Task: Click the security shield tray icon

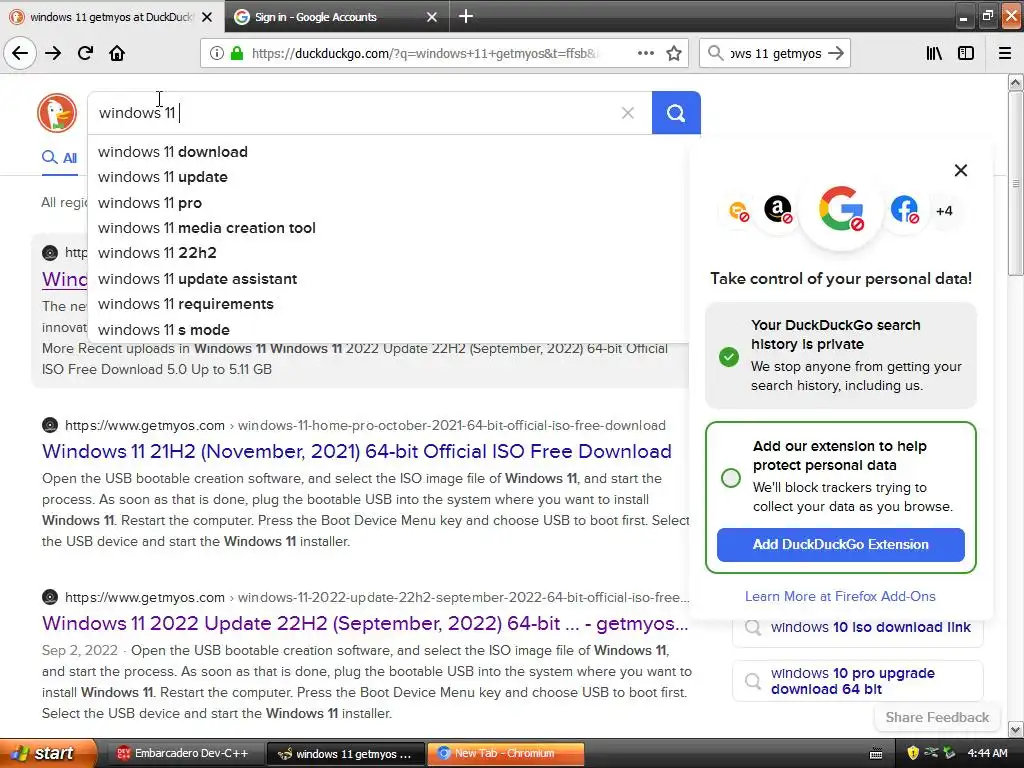Action: pyautogui.click(x=912, y=754)
